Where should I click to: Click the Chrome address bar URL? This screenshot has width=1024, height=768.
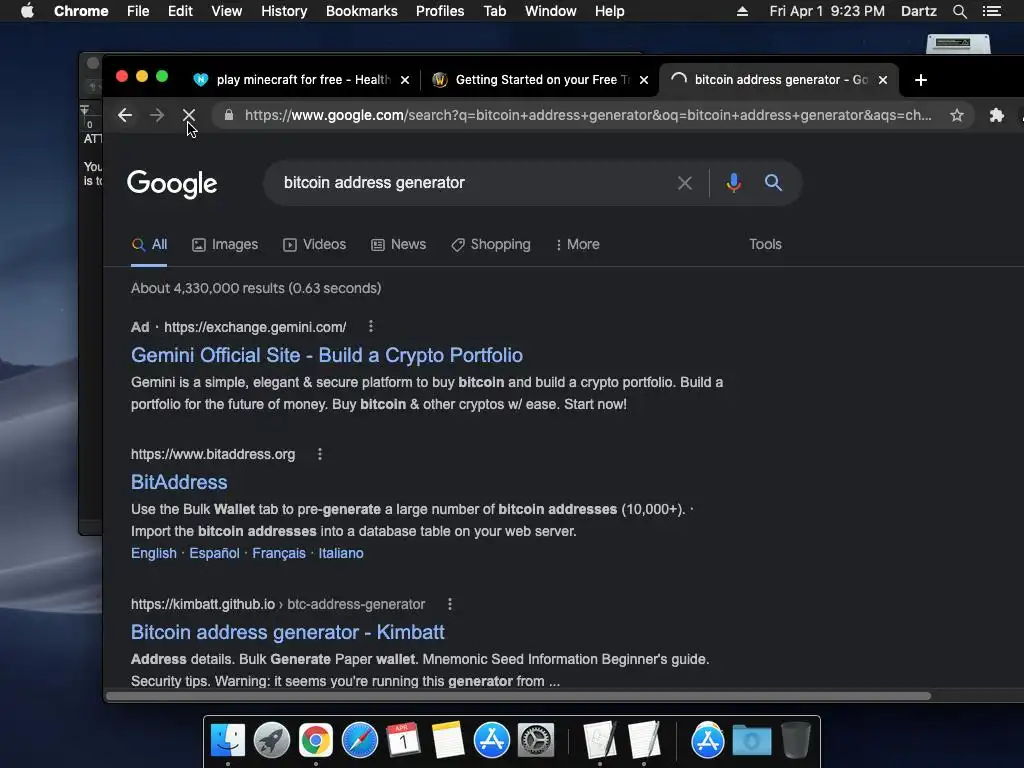[x=588, y=116]
